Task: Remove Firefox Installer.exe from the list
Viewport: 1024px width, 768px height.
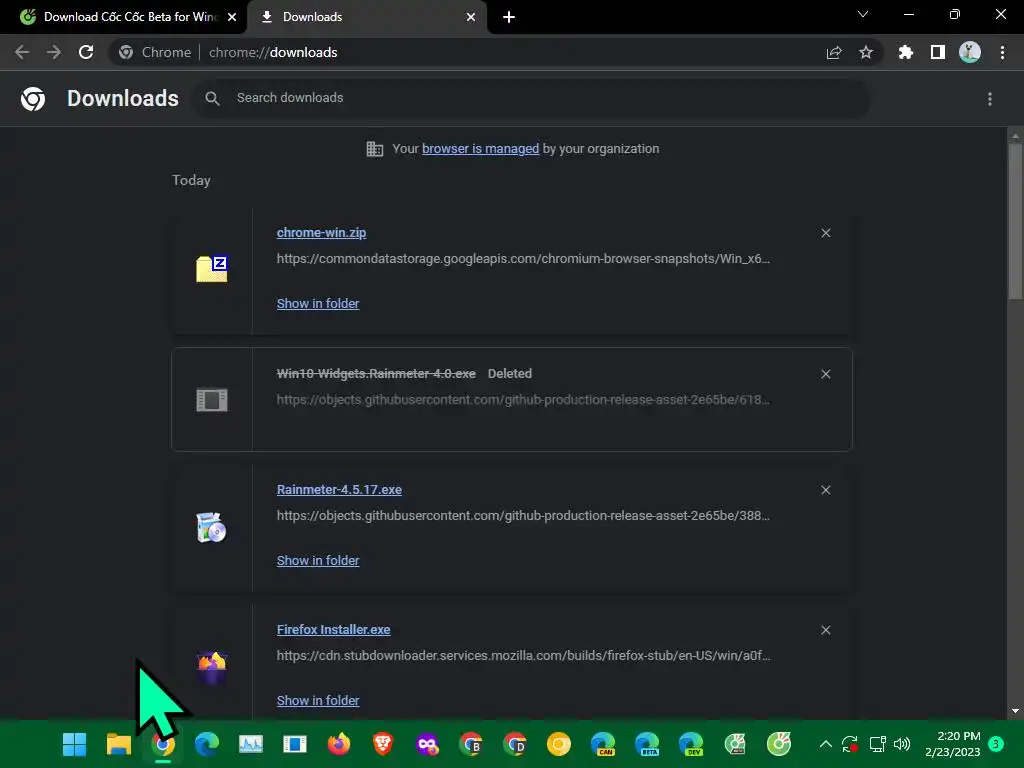Action: [825, 630]
